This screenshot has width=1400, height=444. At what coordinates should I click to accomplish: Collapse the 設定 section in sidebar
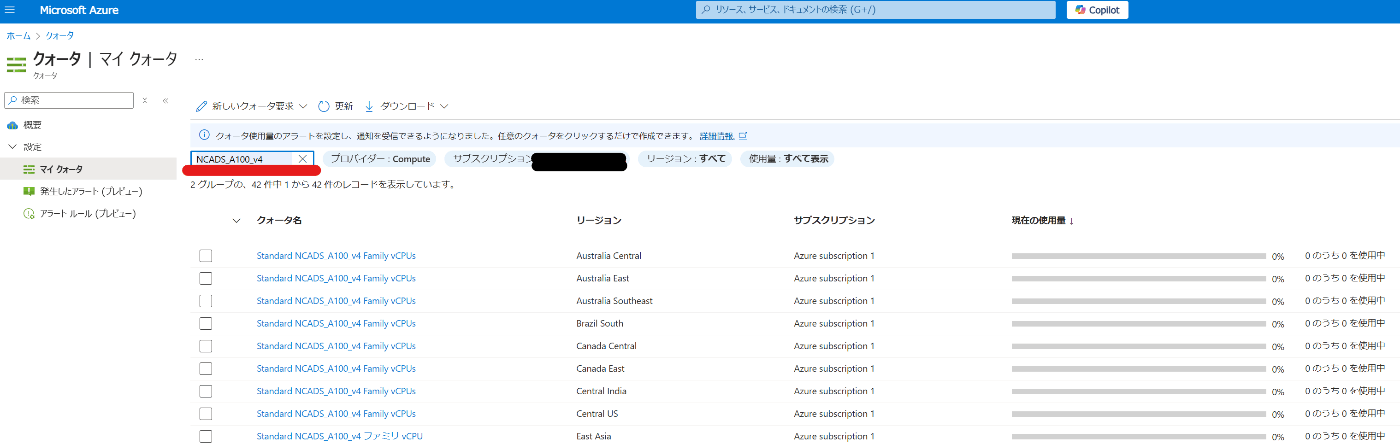(x=11, y=147)
